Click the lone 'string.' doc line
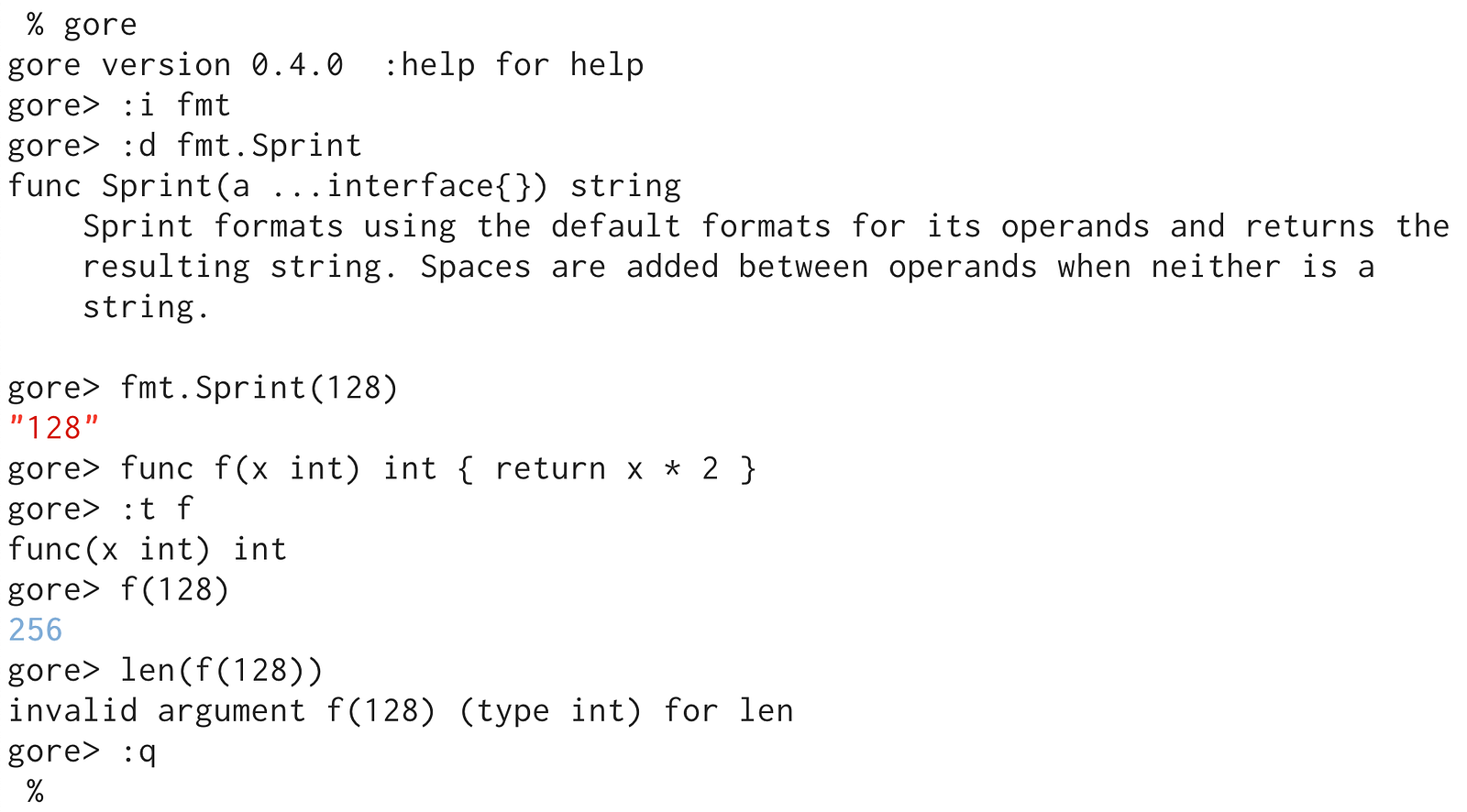The width and height of the screenshot is (1467, 812). coord(147,307)
